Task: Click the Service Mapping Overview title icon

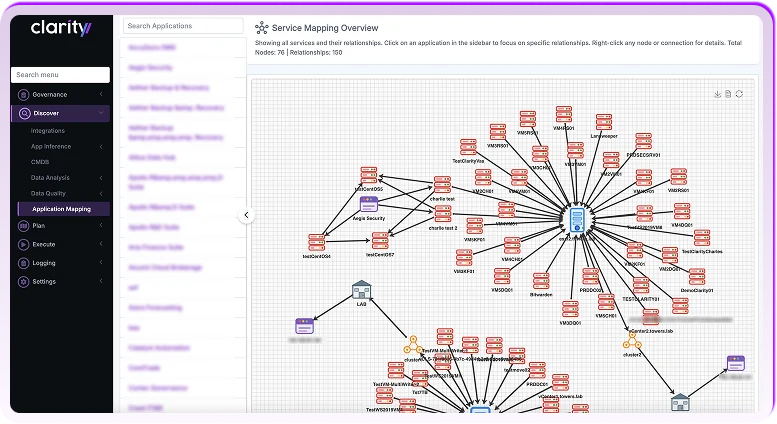Action: 262,28
